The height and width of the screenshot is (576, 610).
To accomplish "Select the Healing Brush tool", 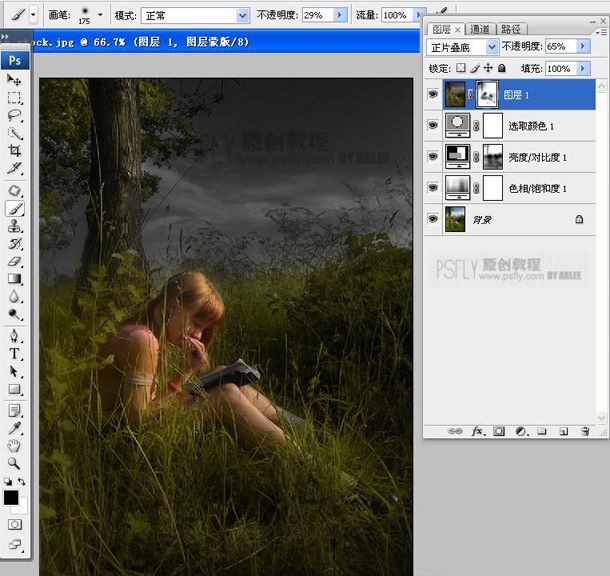I will [14, 191].
